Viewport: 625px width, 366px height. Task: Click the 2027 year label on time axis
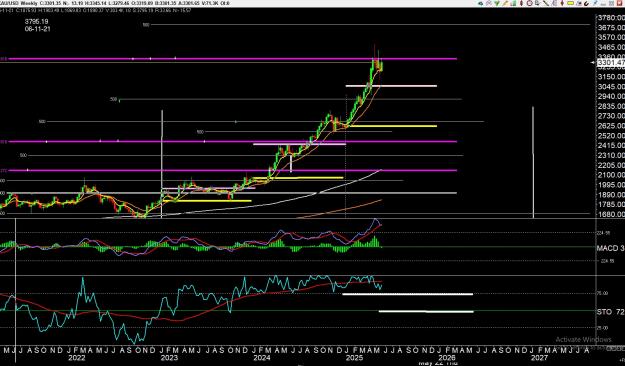(x=539, y=358)
